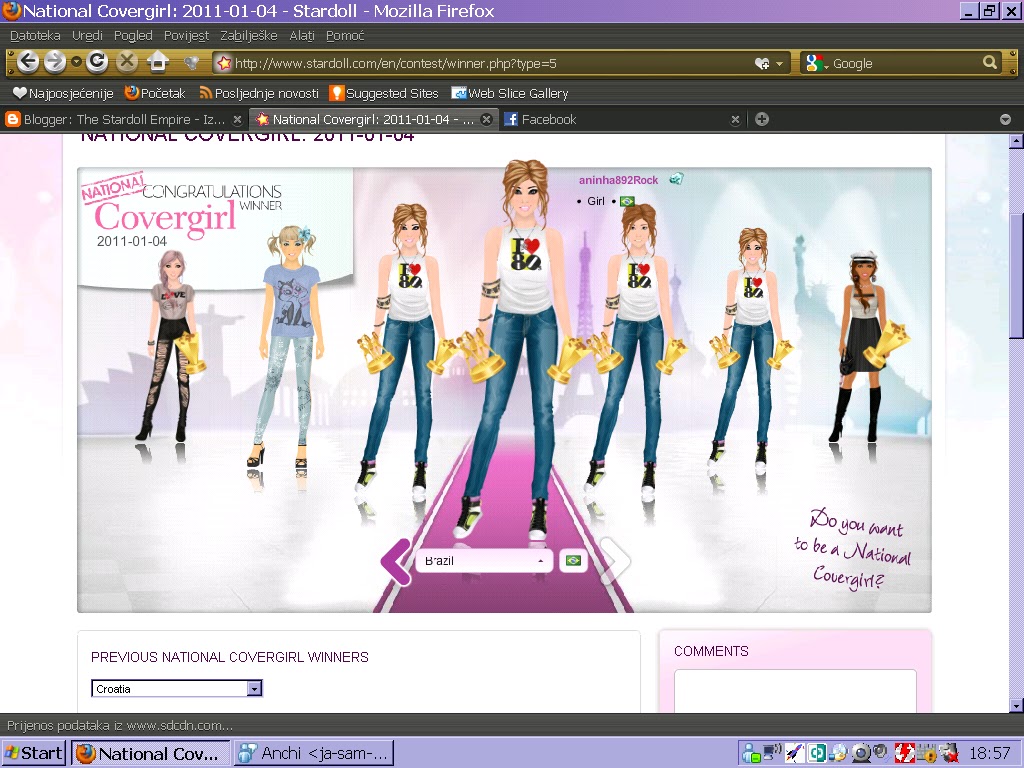Open the Windows Start menu
The height and width of the screenshot is (768, 1024).
click(x=34, y=753)
